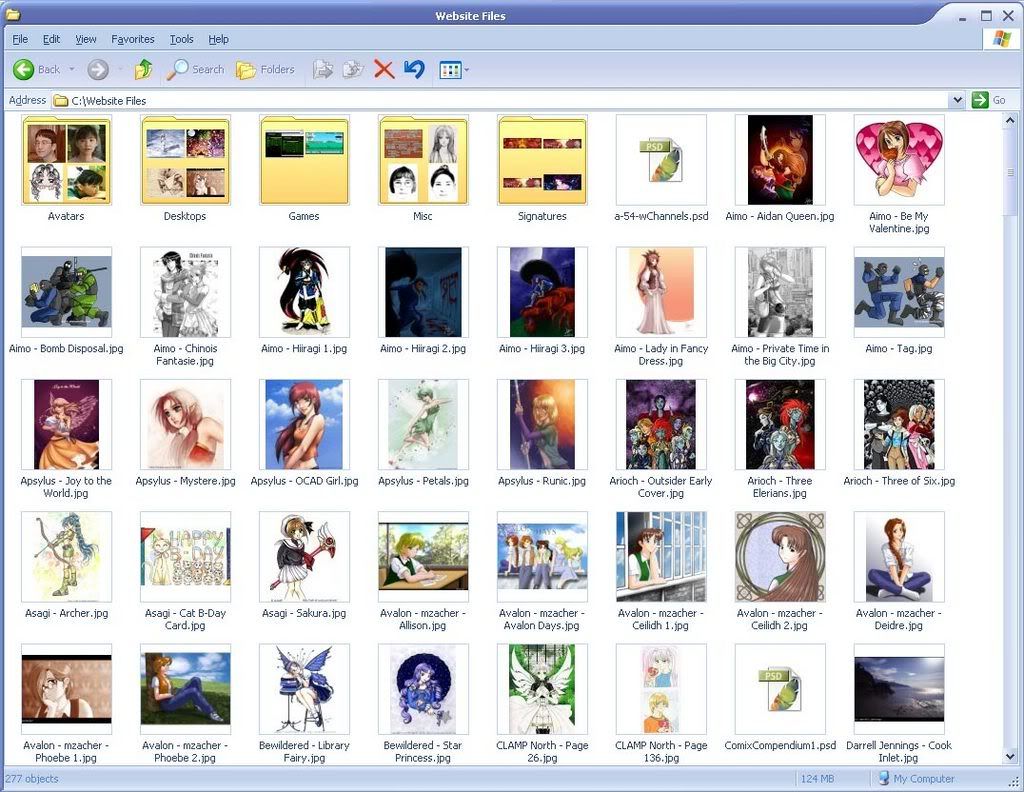Open the Edit menu

(52, 39)
